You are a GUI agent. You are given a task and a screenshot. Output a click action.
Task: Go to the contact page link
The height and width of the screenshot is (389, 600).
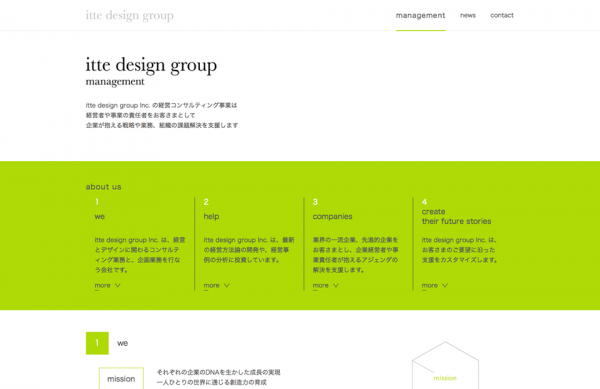point(502,15)
